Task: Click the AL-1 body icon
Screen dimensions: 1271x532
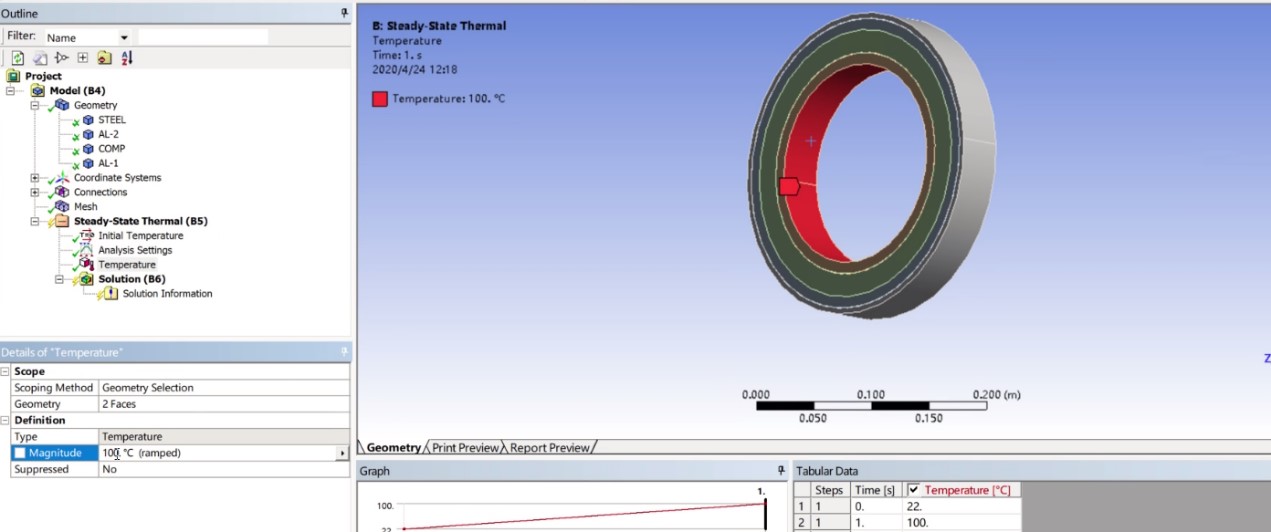Action: tap(88, 163)
